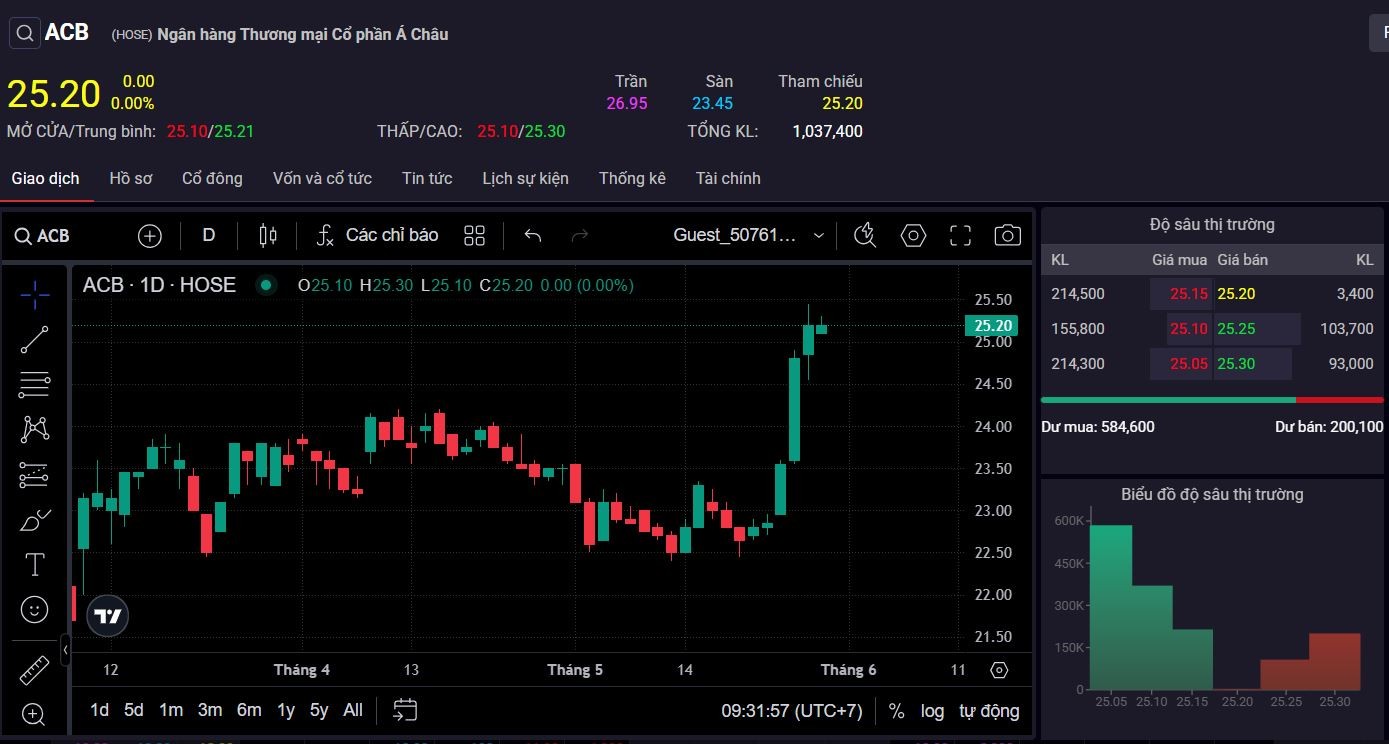Click the bid price 25.10 in market depth
The image size is (1389, 744).
1189,329
